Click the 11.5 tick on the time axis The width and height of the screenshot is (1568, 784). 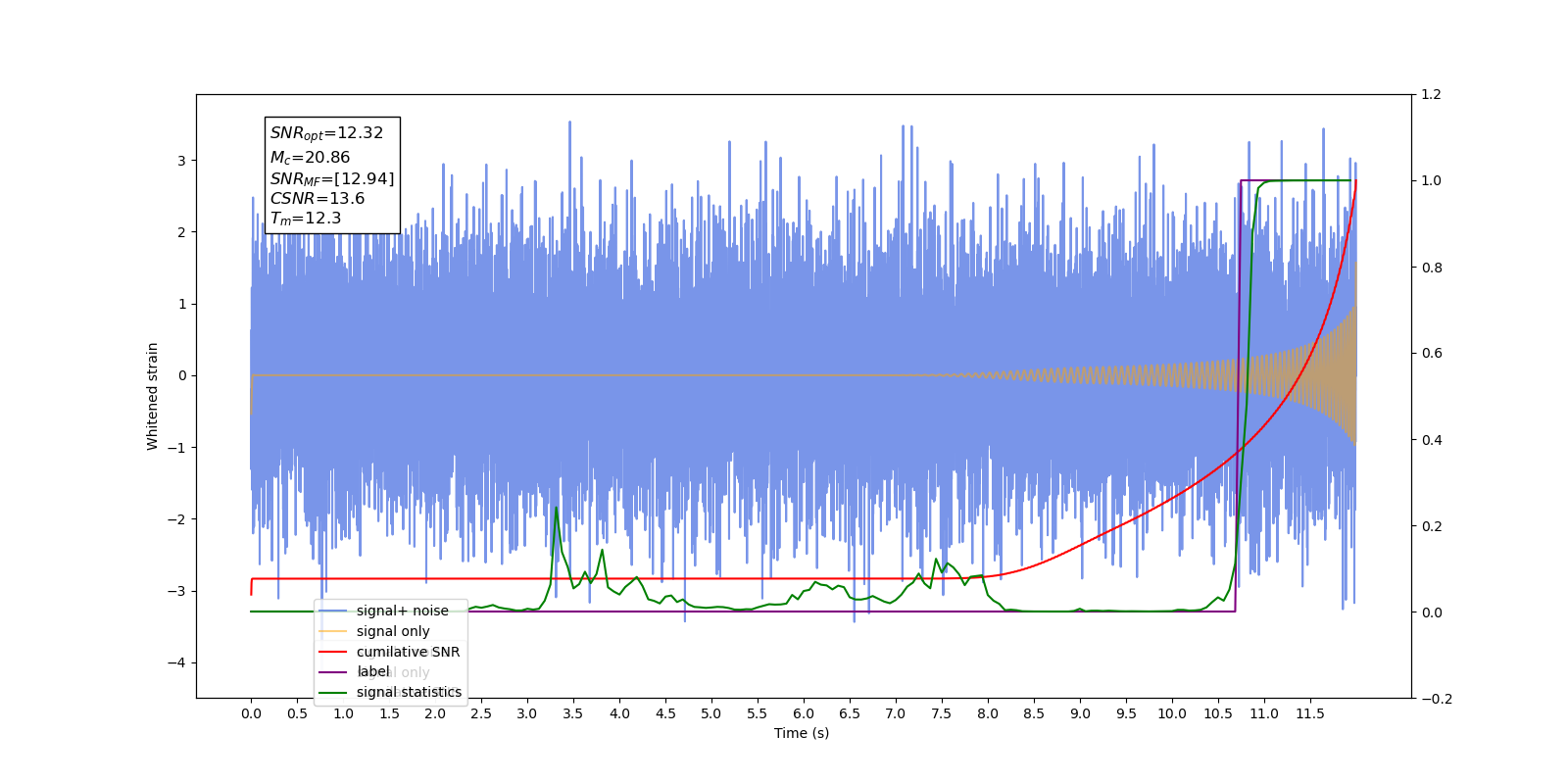(x=1310, y=713)
